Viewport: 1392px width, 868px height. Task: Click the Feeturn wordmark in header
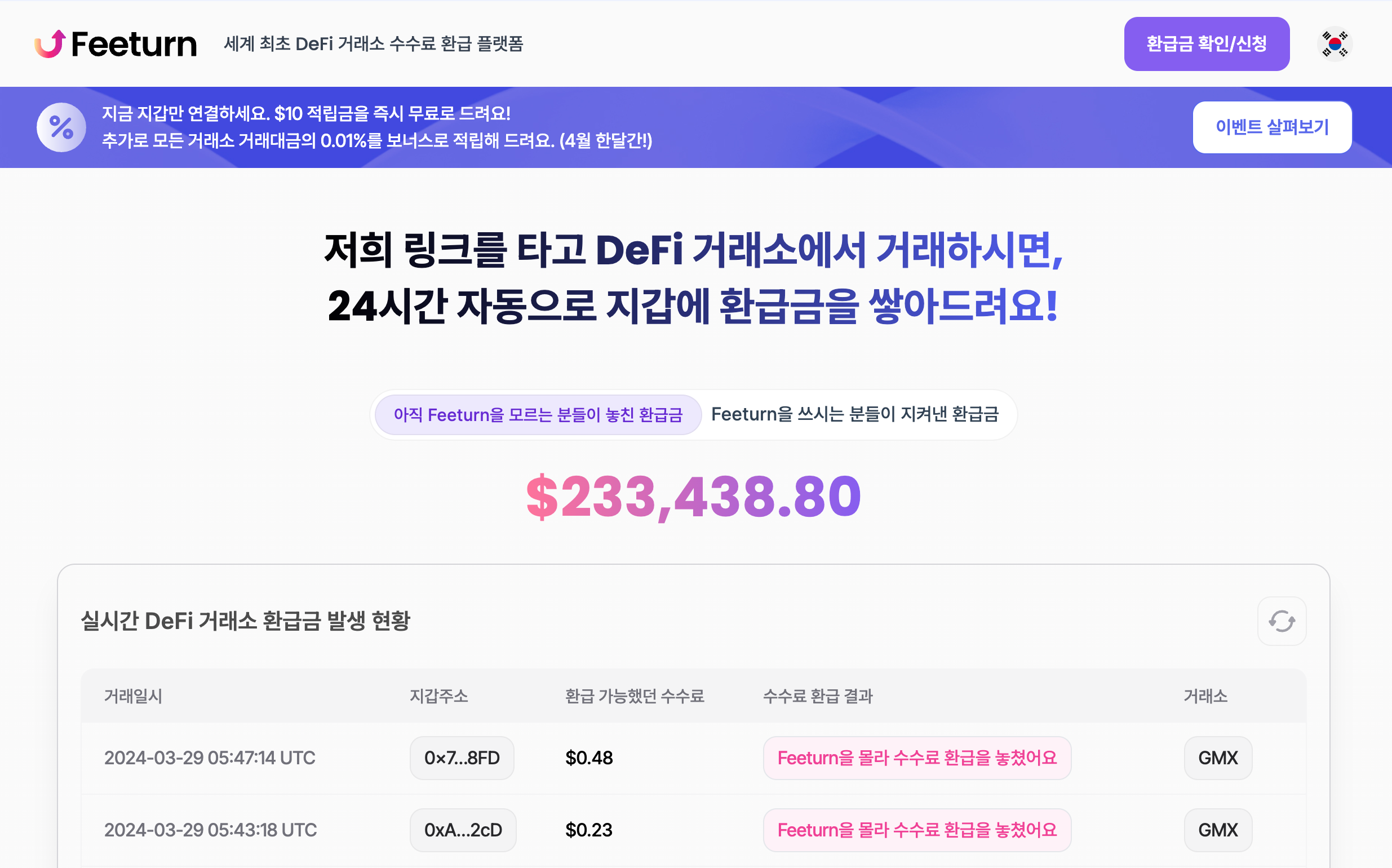pos(134,44)
